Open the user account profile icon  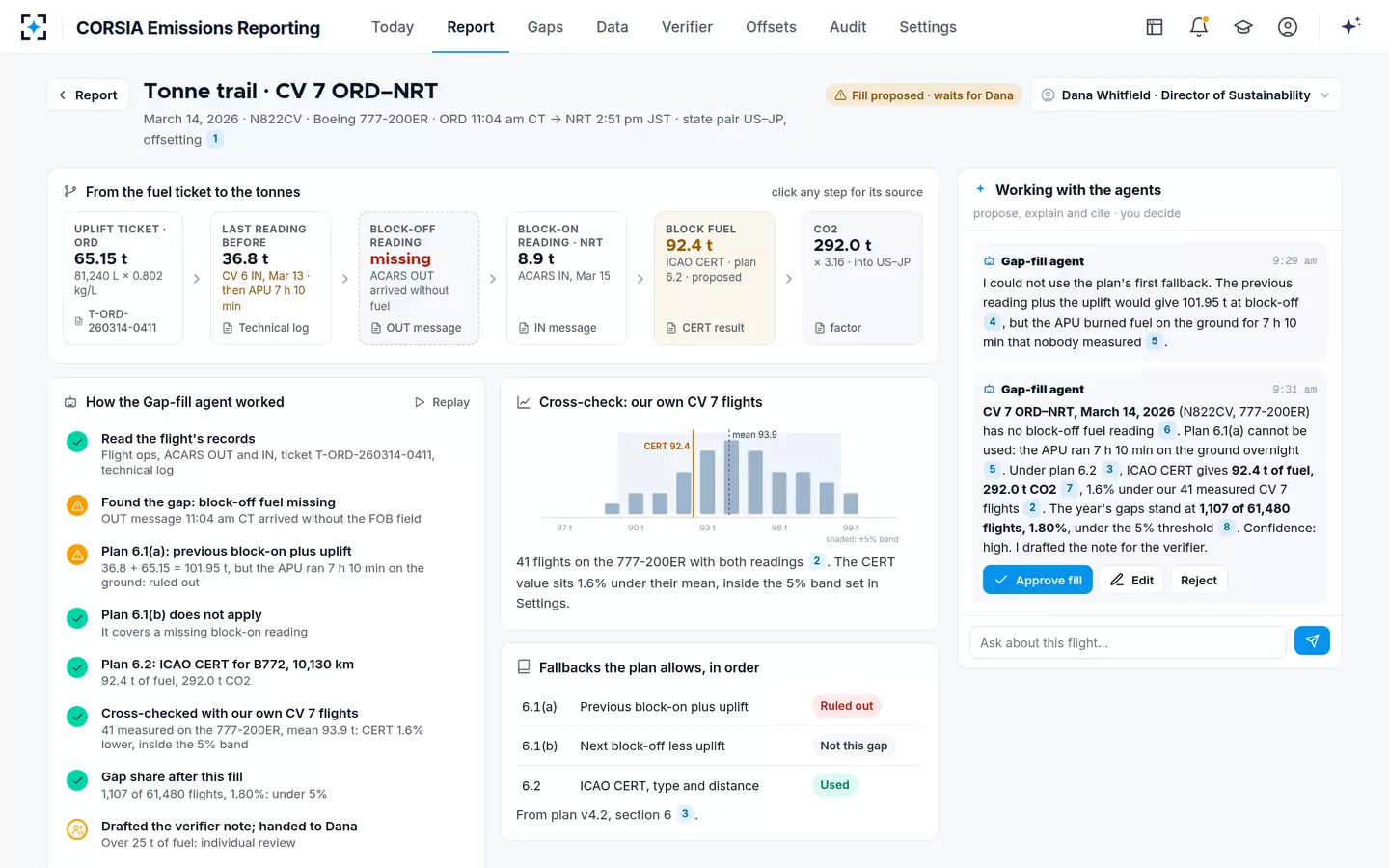point(1288,27)
